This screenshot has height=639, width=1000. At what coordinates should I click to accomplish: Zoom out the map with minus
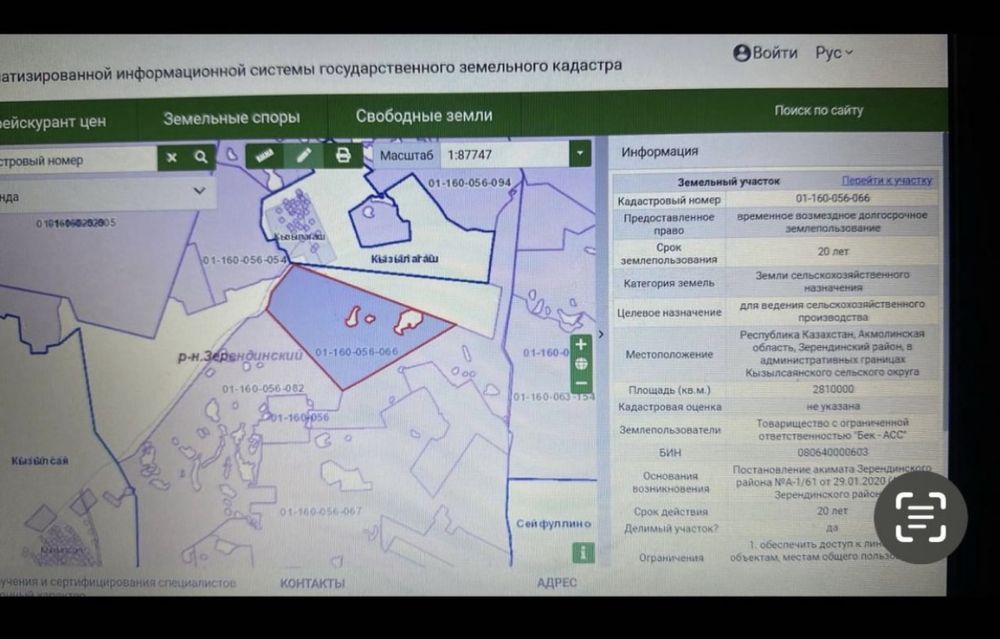pyautogui.click(x=581, y=383)
